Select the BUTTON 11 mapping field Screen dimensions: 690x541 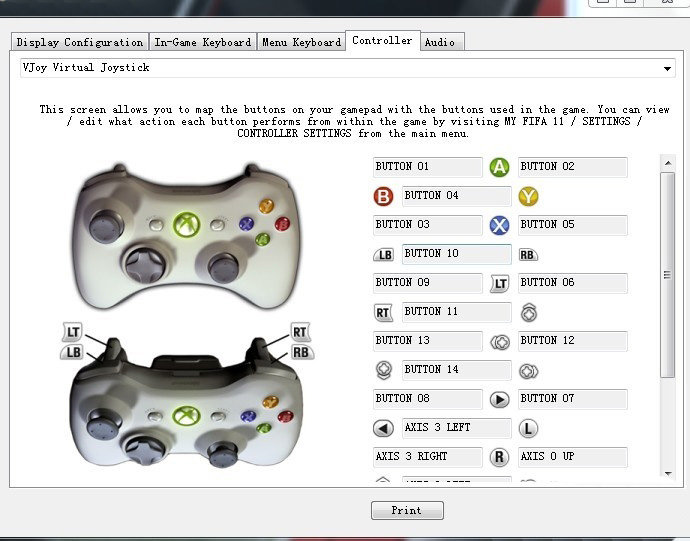coord(457,313)
